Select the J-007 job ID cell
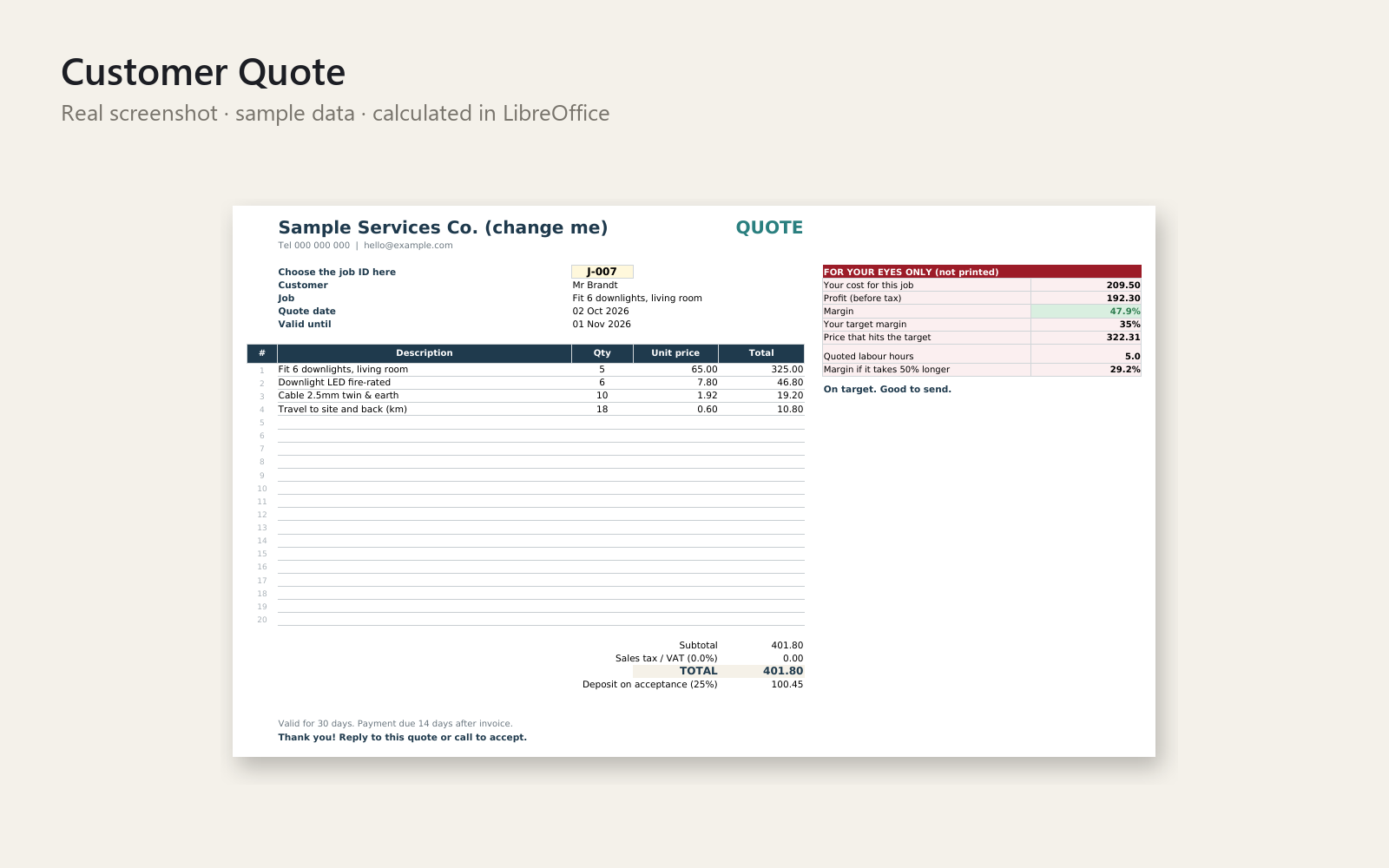Image resolution: width=1389 pixels, height=868 pixels. (602, 272)
